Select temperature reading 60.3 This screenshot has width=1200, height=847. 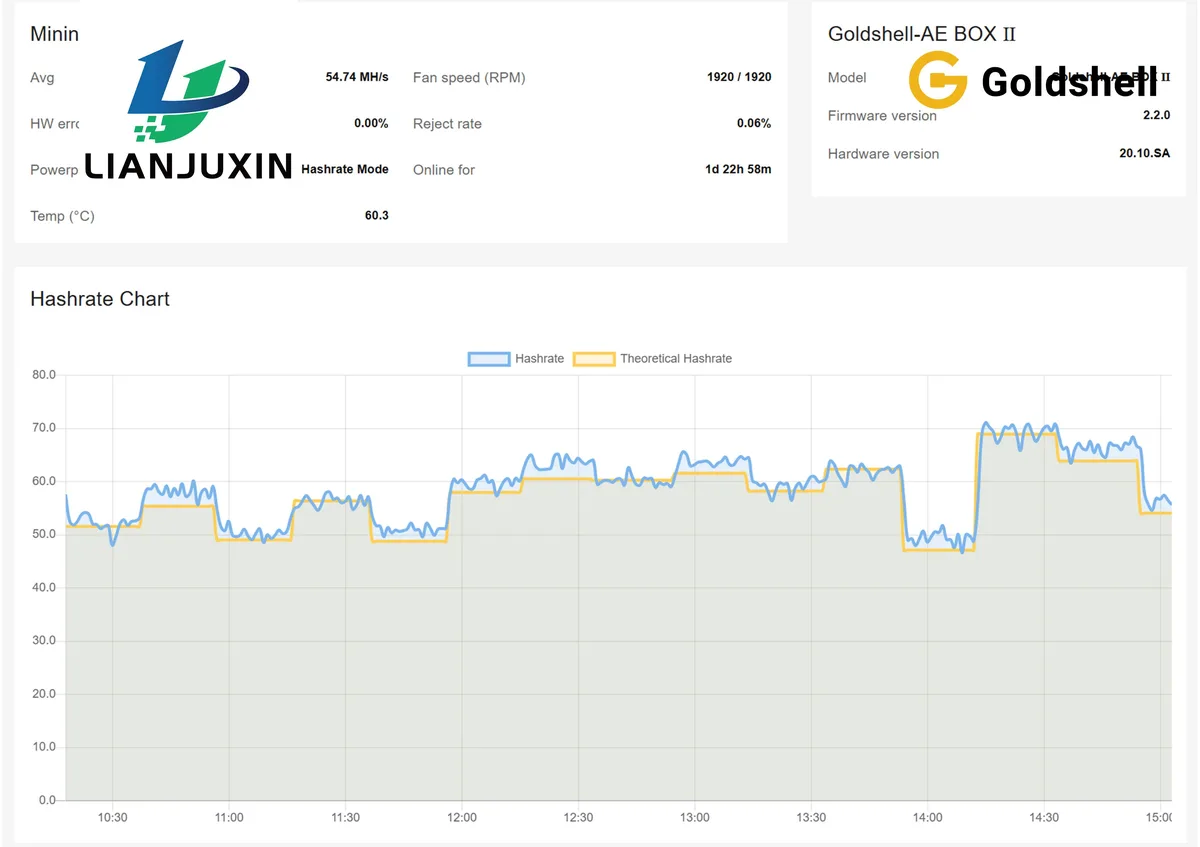[377, 215]
